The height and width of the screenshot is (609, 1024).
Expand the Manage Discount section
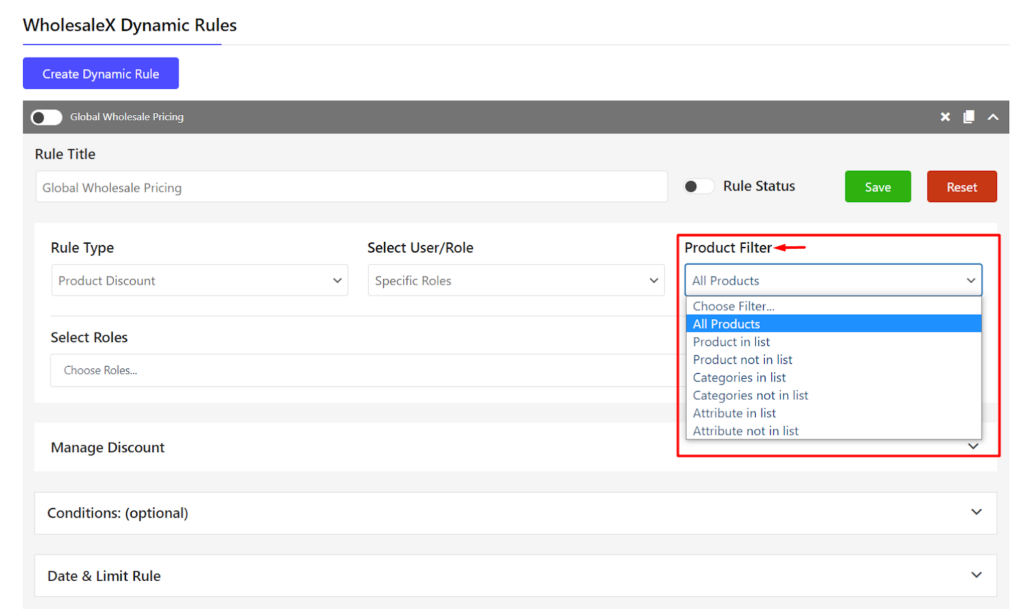tap(516, 447)
